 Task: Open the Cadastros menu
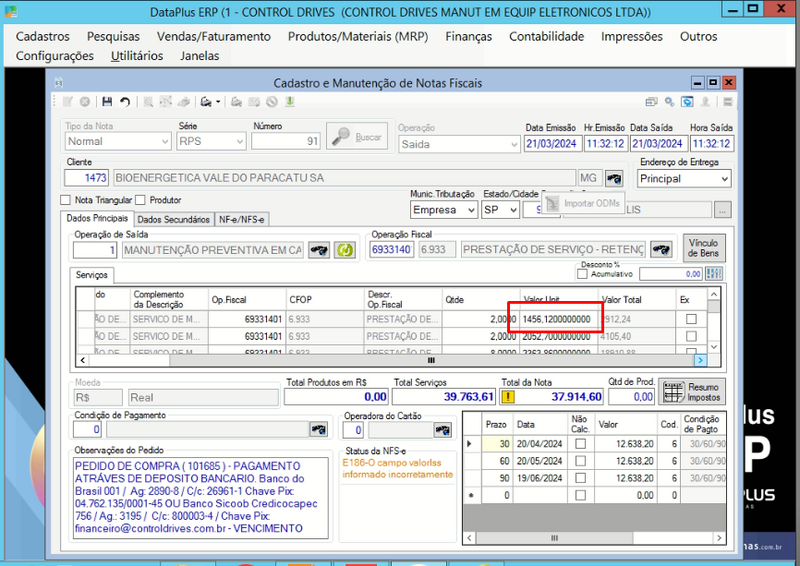pyautogui.click(x=43, y=37)
